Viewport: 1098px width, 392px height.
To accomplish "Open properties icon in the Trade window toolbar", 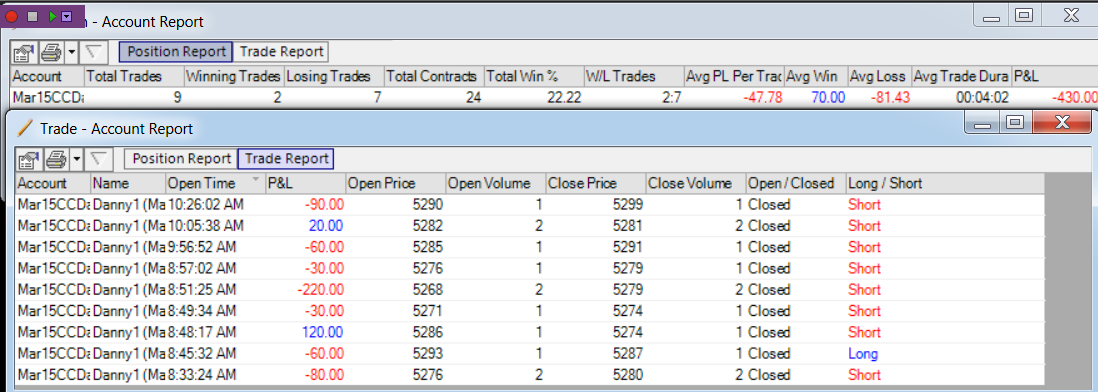I will [29, 159].
